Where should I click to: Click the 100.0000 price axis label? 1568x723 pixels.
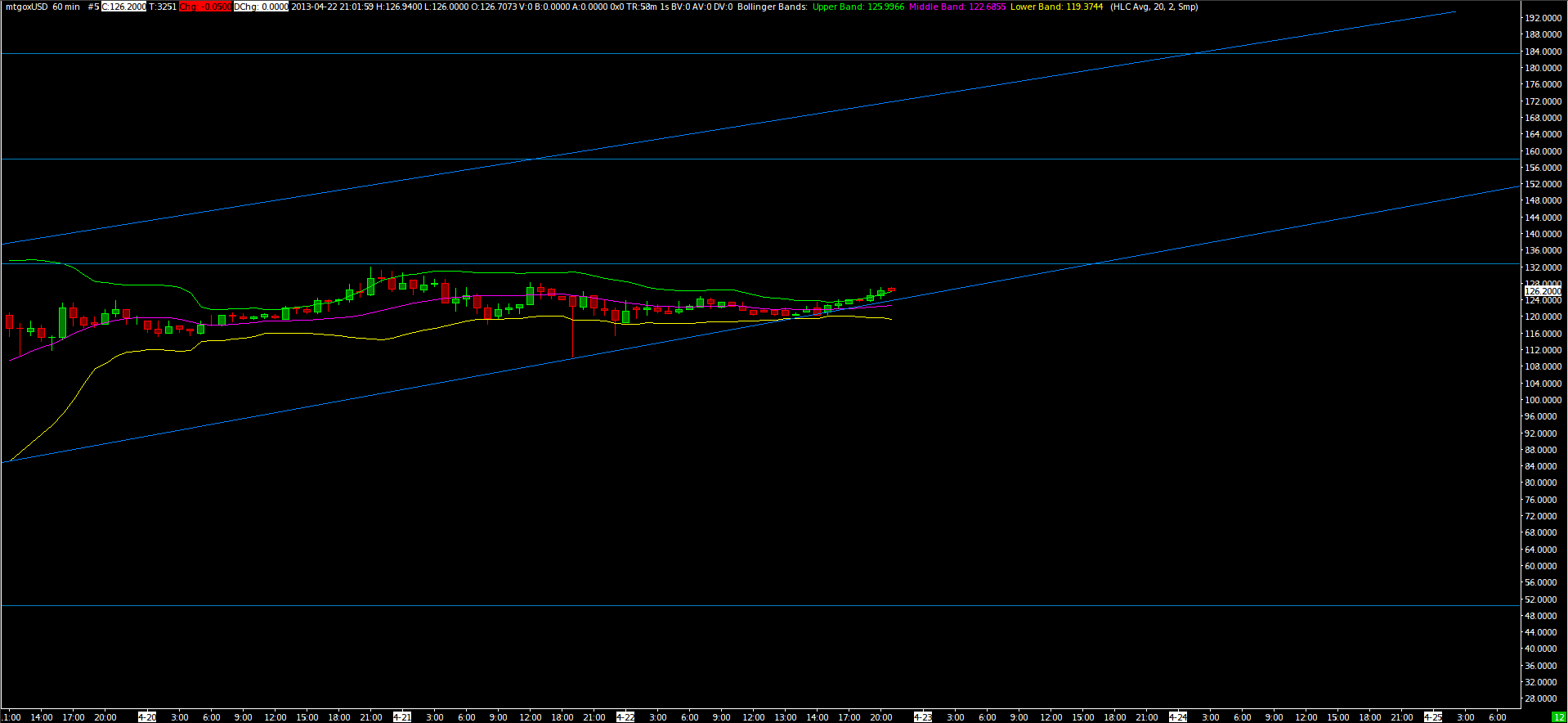tap(1543, 400)
